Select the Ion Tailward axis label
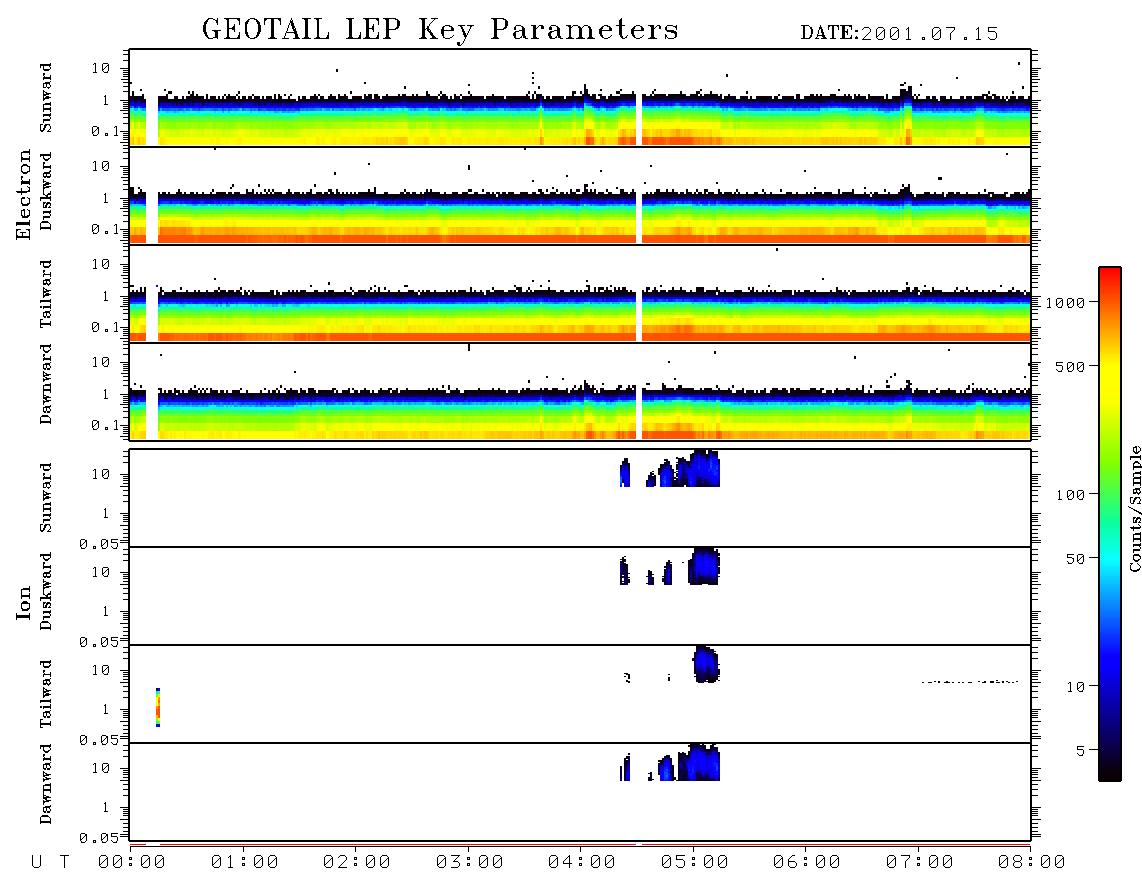The height and width of the screenshot is (880, 1142). [46, 694]
